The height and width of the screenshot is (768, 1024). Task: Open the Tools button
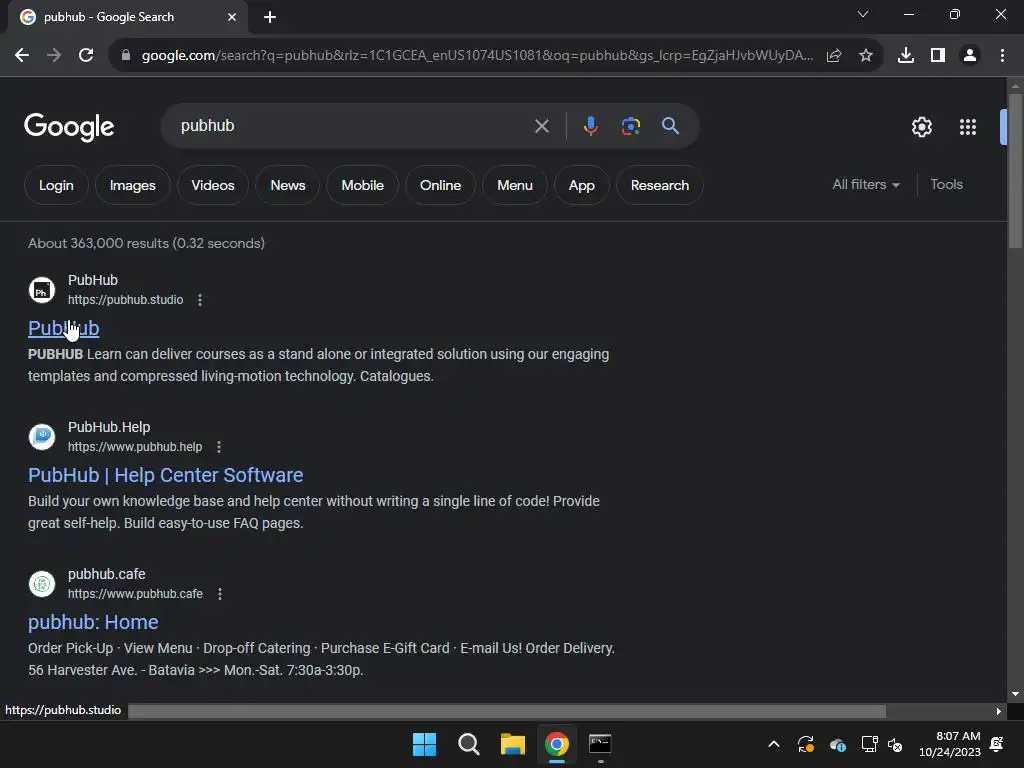(x=946, y=185)
